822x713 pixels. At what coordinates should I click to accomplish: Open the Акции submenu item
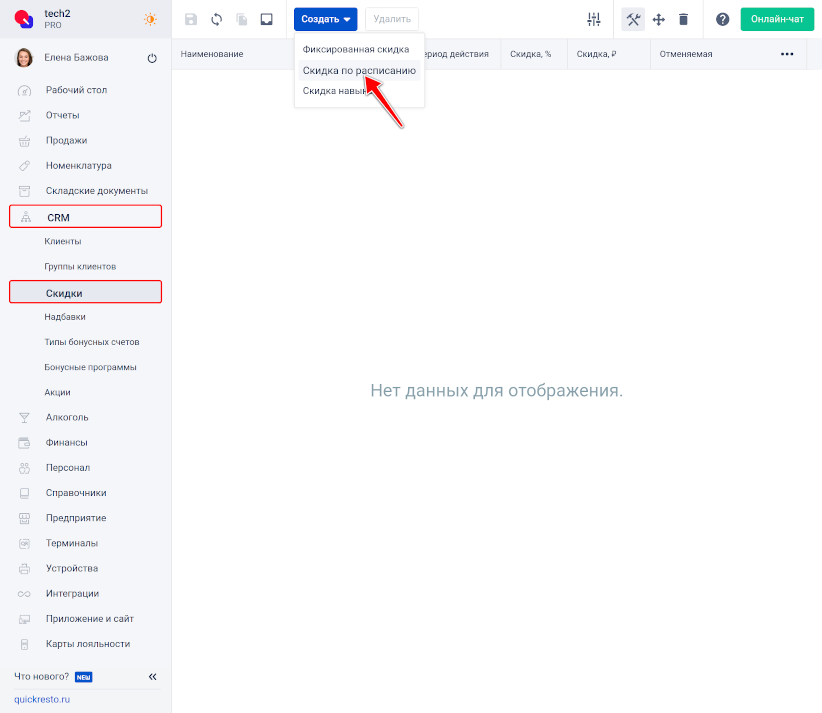(58, 392)
